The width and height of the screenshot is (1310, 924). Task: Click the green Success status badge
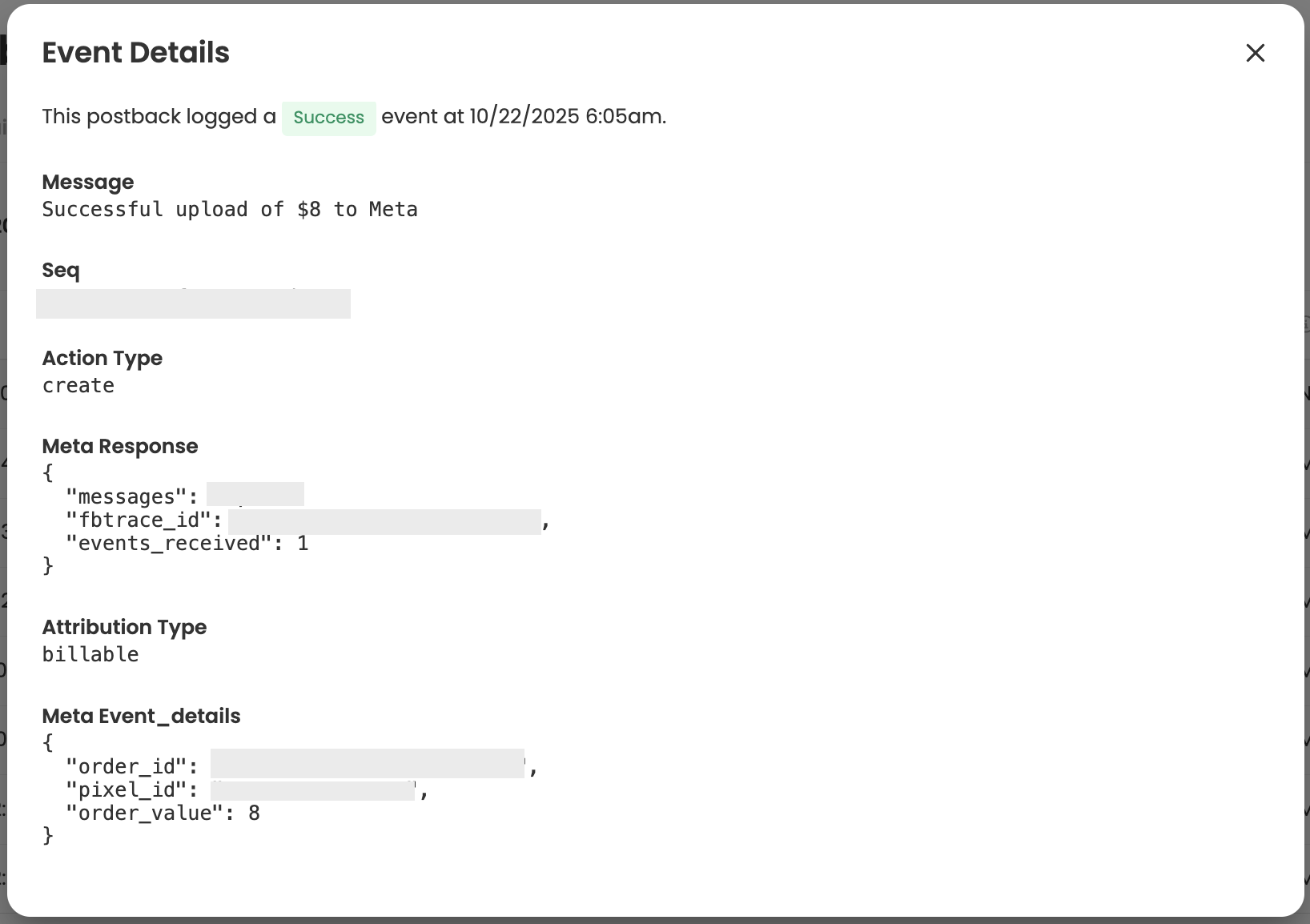tap(328, 118)
